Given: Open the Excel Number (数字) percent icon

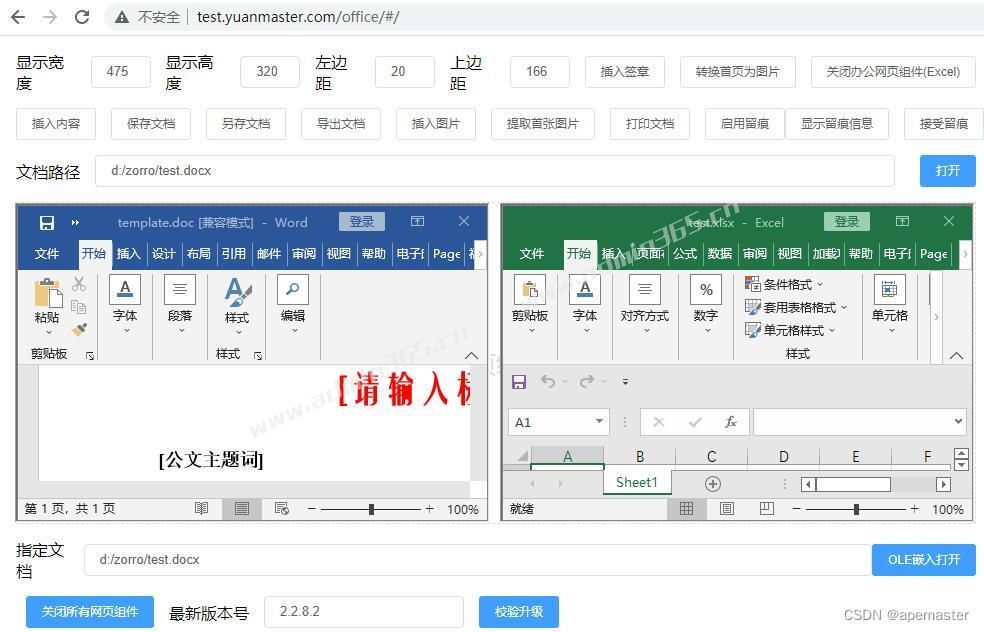Looking at the screenshot, I should (706, 290).
